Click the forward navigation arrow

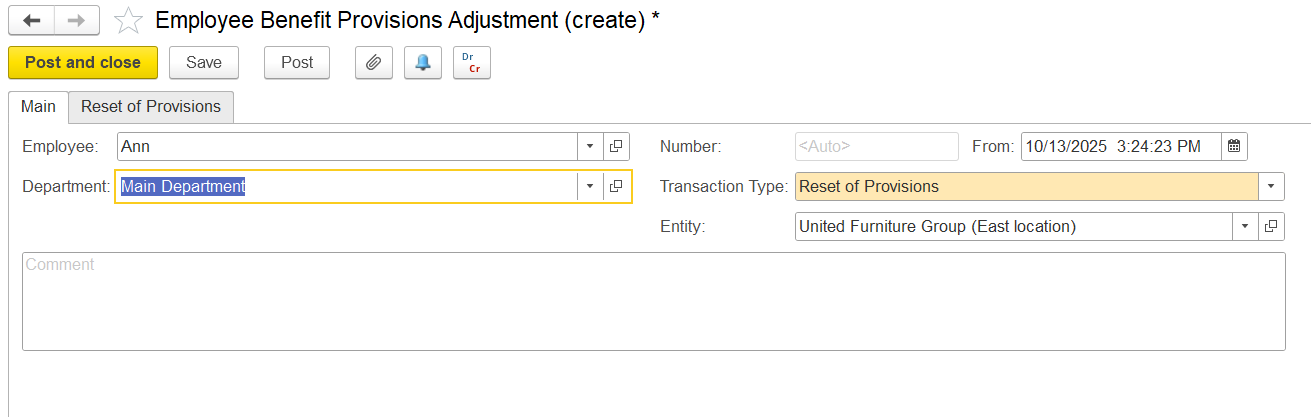coord(77,20)
